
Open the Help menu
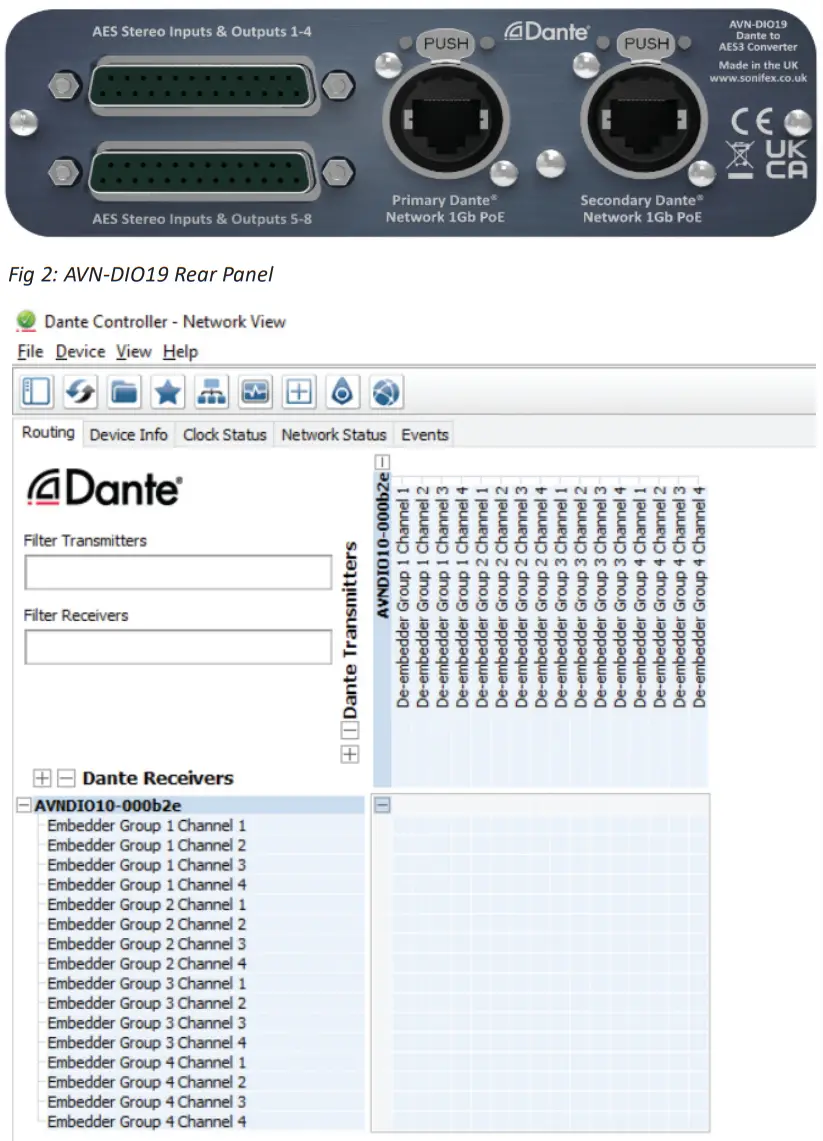pyautogui.click(x=178, y=352)
